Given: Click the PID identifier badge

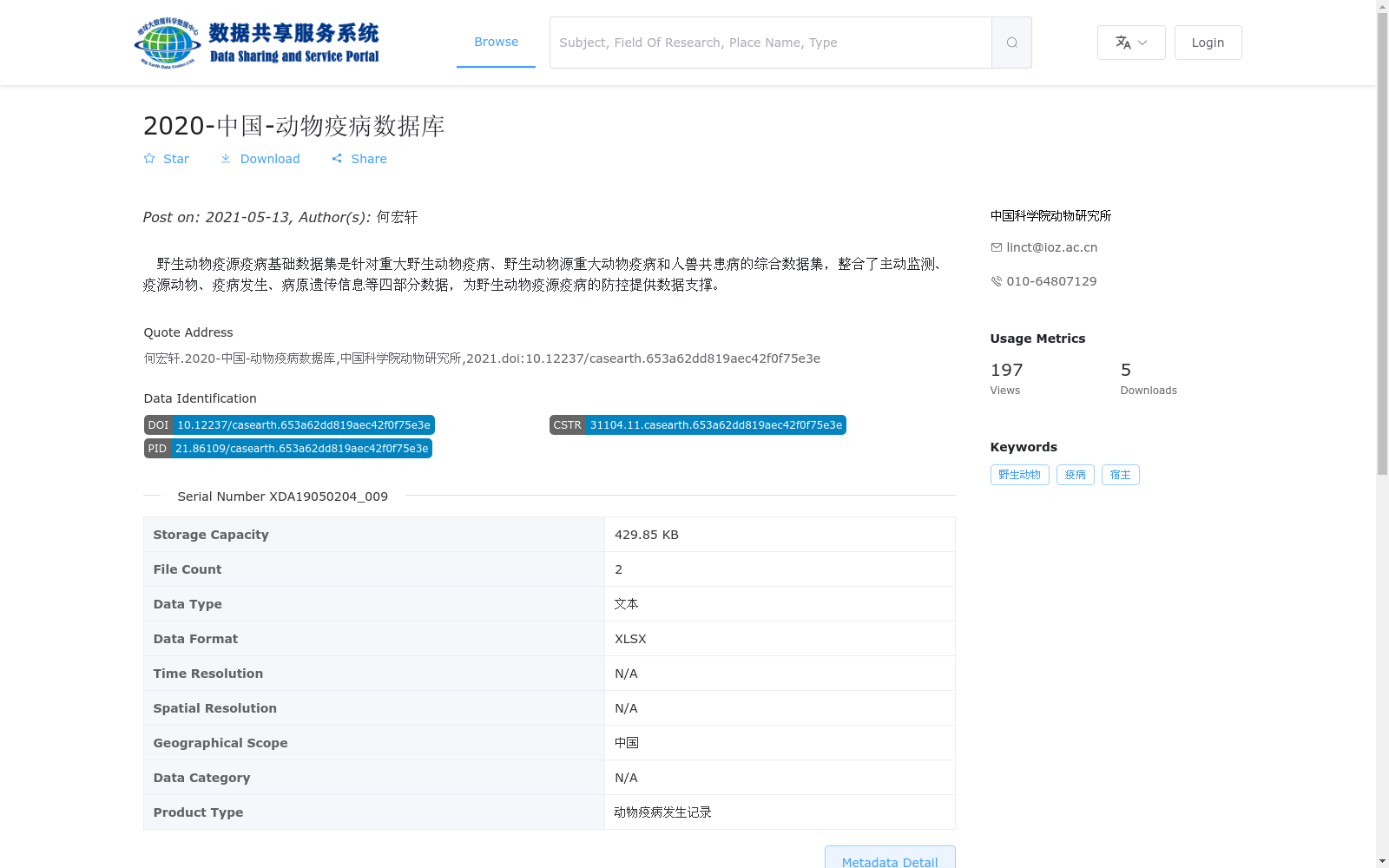Looking at the screenshot, I should pos(288,449).
